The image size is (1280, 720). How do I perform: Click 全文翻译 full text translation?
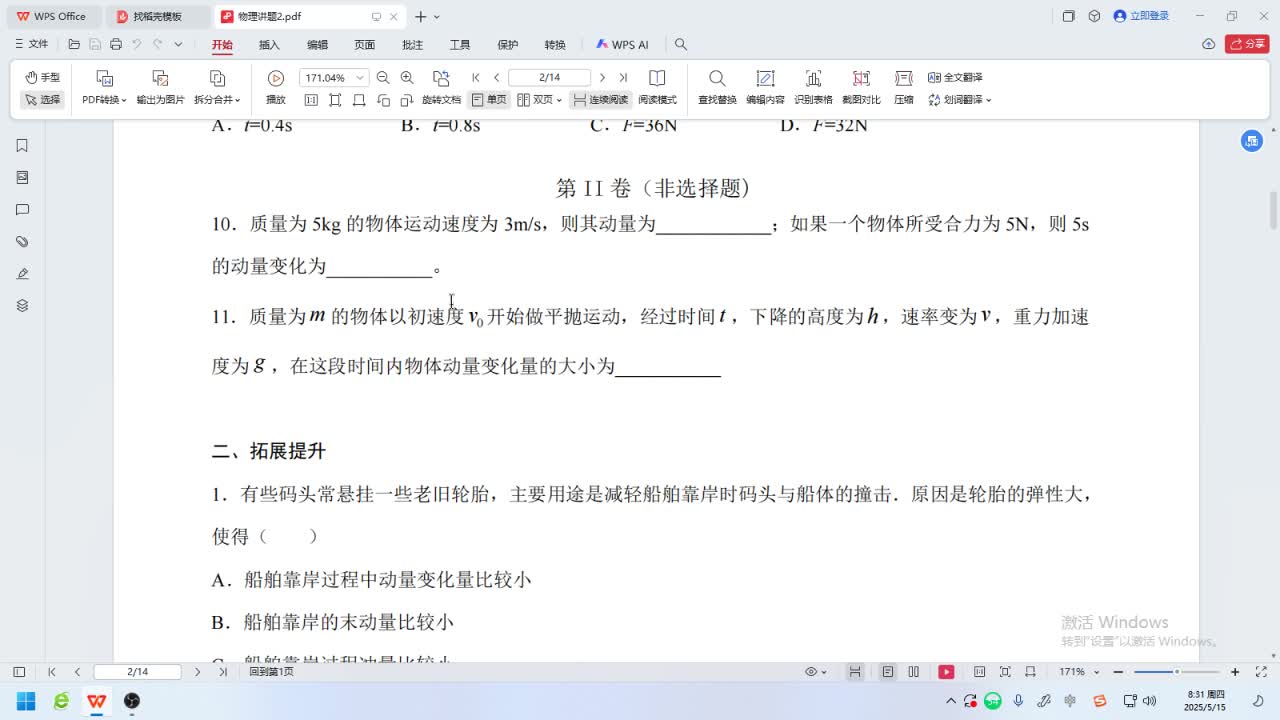955,77
